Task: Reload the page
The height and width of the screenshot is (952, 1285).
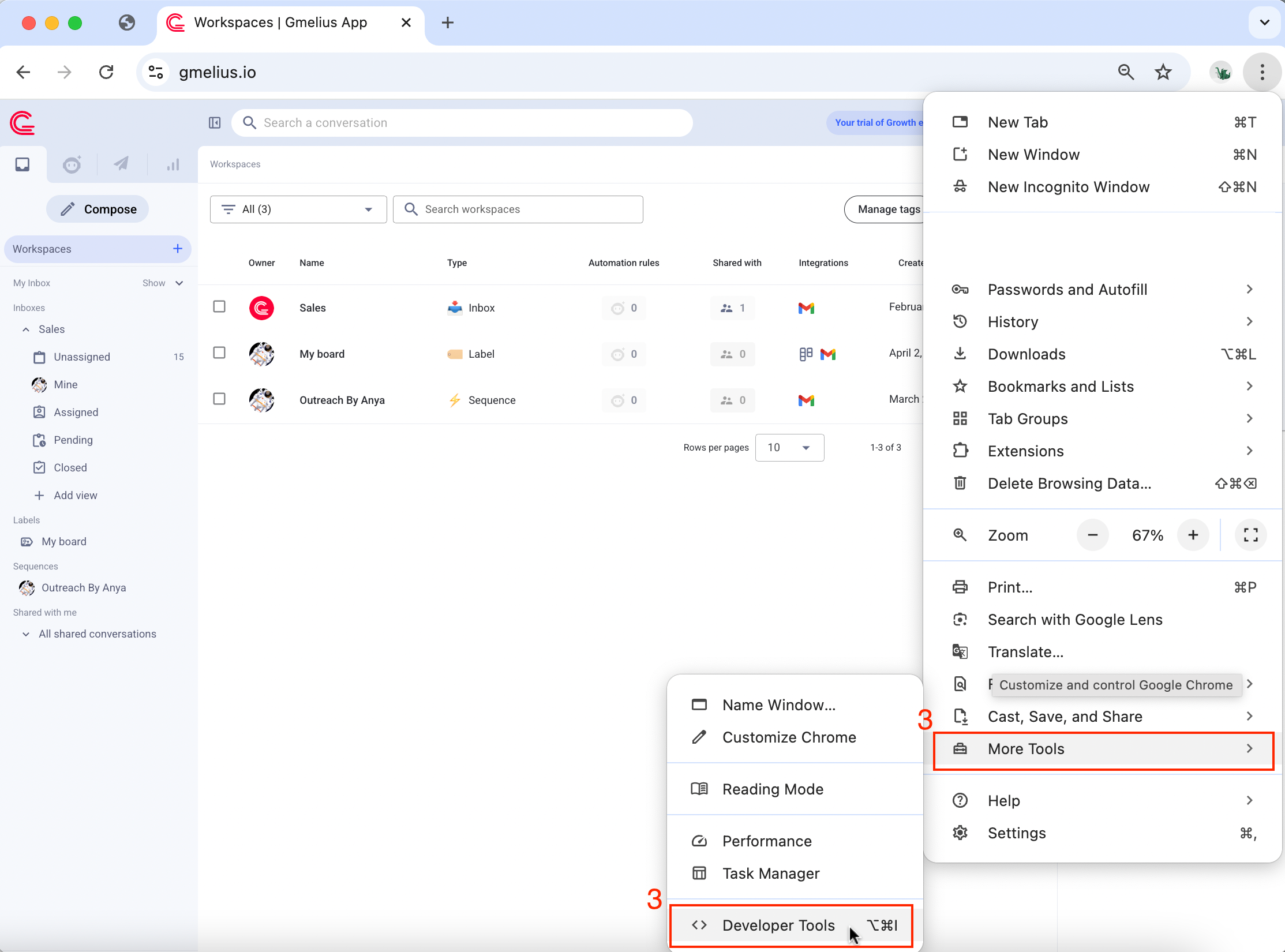Action: (106, 72)
